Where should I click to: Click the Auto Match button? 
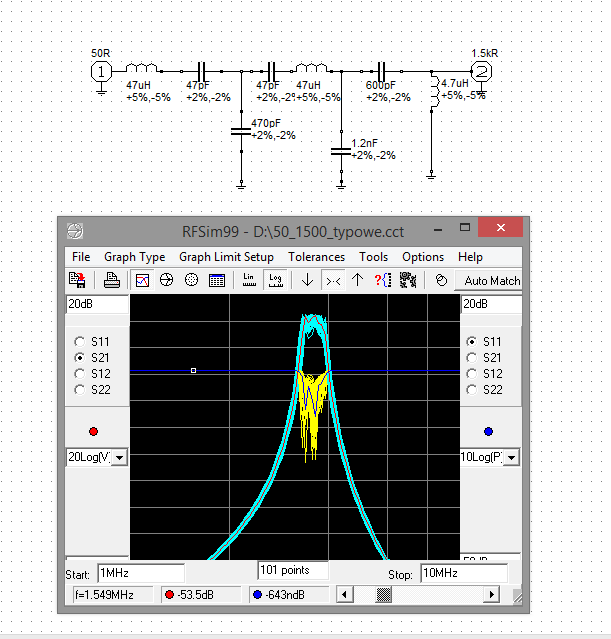(492, 281)
